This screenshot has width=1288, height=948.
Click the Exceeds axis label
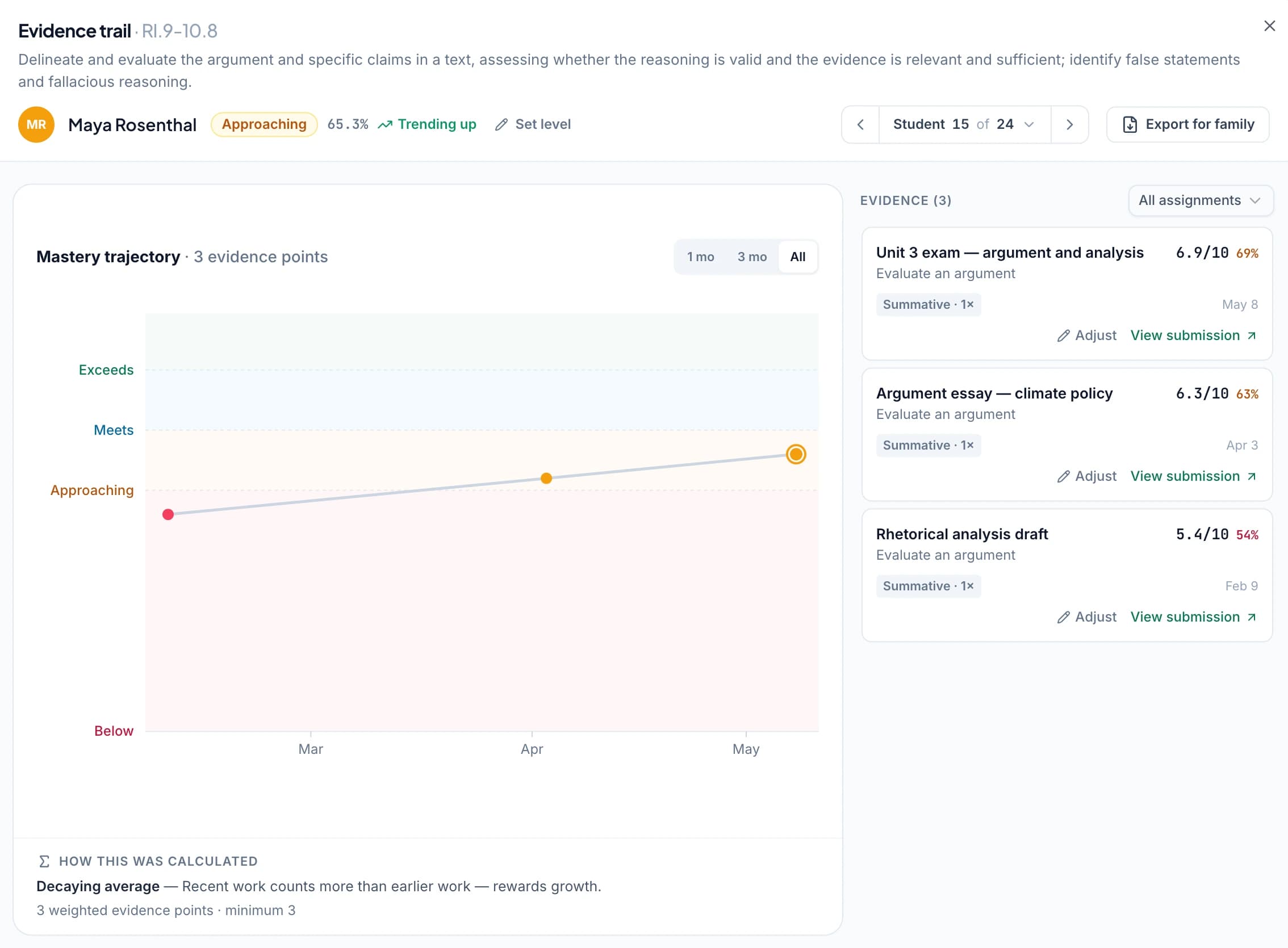106,370
